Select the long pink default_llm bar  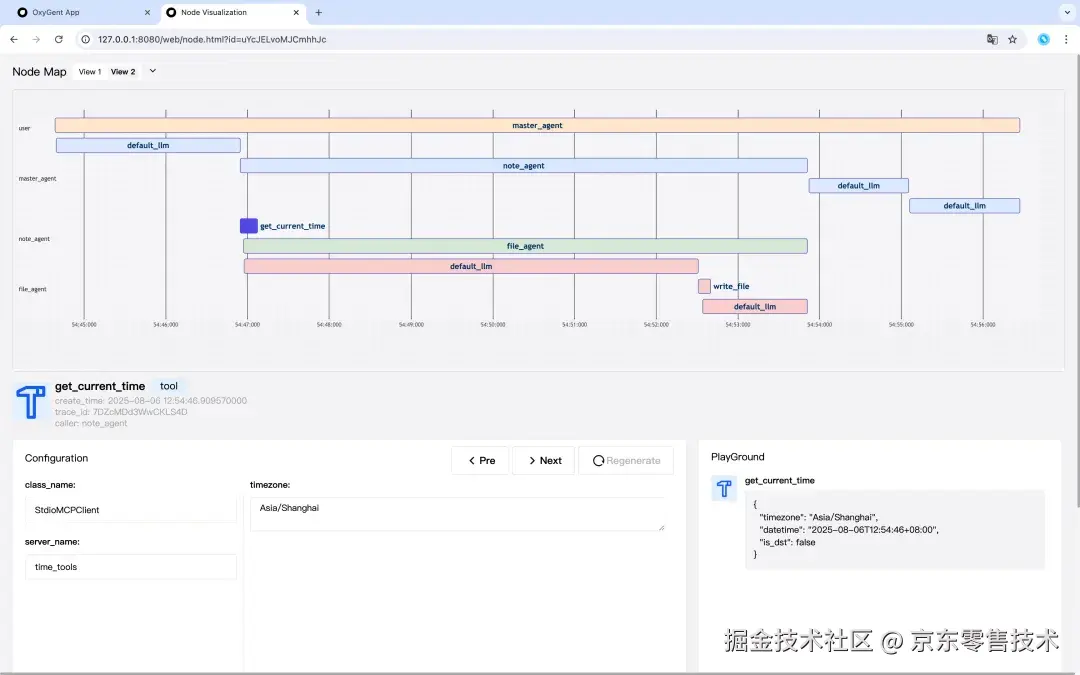click(x=471, y=266)
